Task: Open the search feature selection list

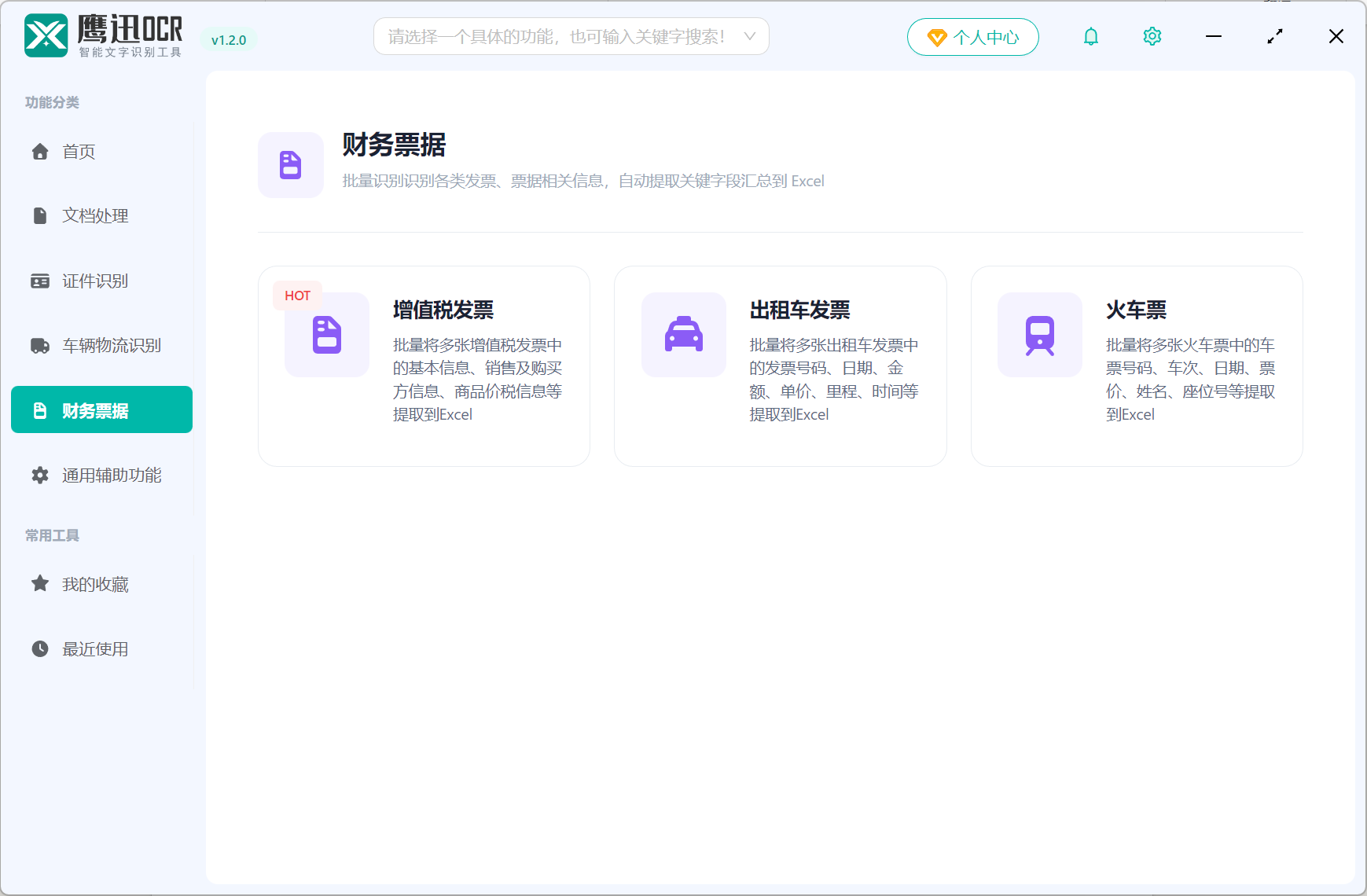Action: point(571,36)
